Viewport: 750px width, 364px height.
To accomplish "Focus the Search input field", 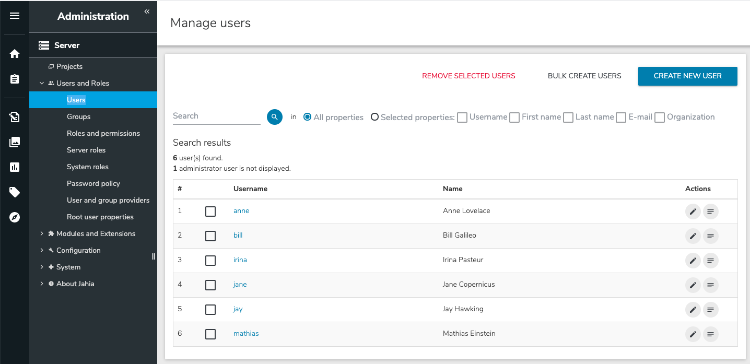I will point(217,116).
